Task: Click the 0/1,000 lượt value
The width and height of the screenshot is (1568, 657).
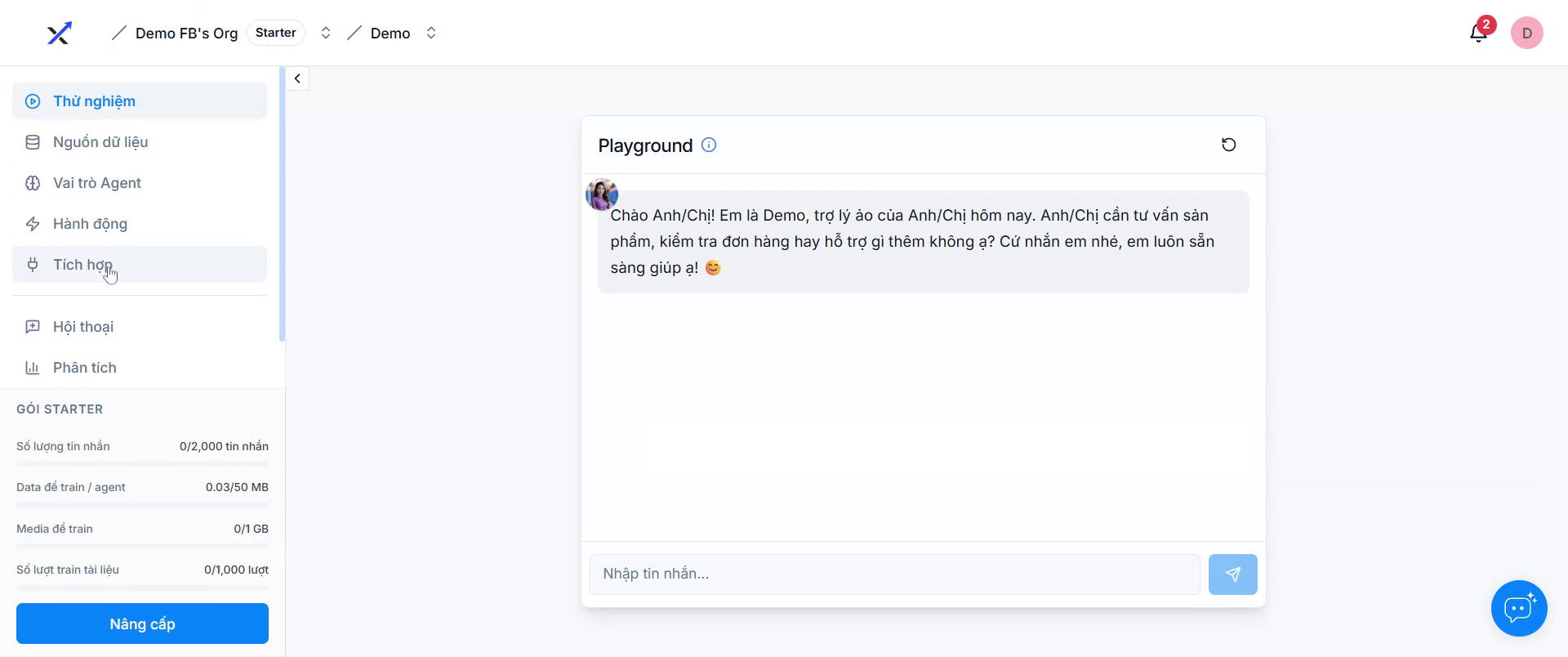Action: tap(236, 570)
